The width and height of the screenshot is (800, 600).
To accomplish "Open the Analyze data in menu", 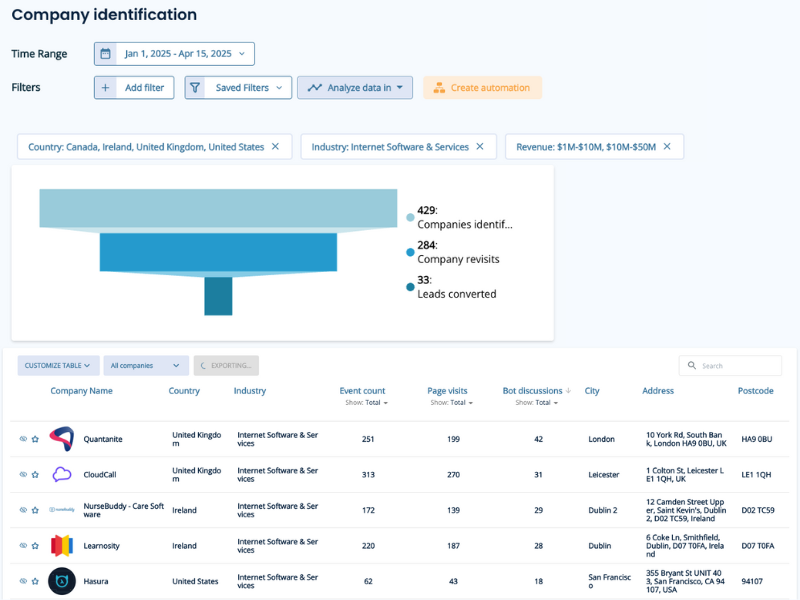I will 355,87.
